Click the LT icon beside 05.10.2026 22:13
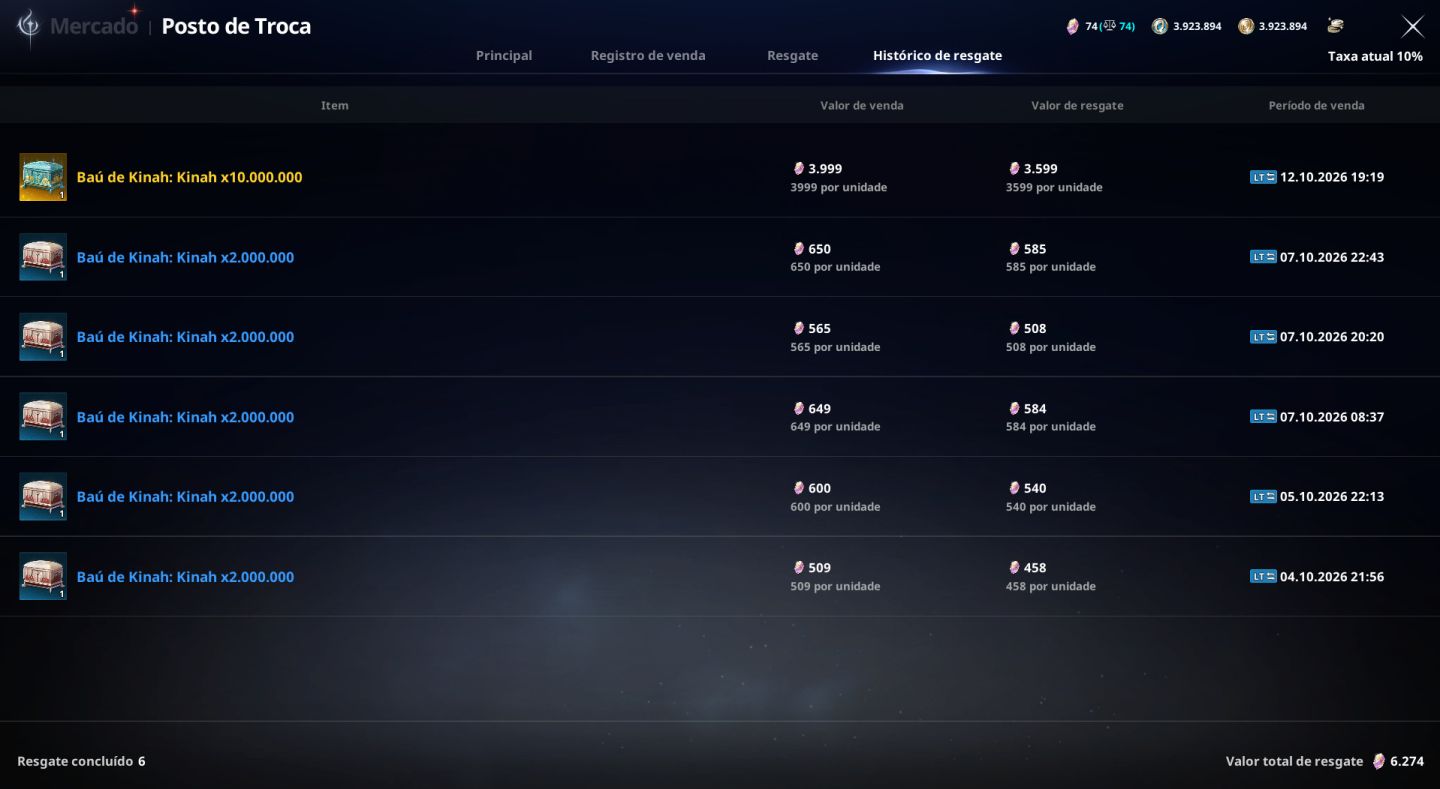This screenshot has height=789, width=1440. pos(1263,497)
